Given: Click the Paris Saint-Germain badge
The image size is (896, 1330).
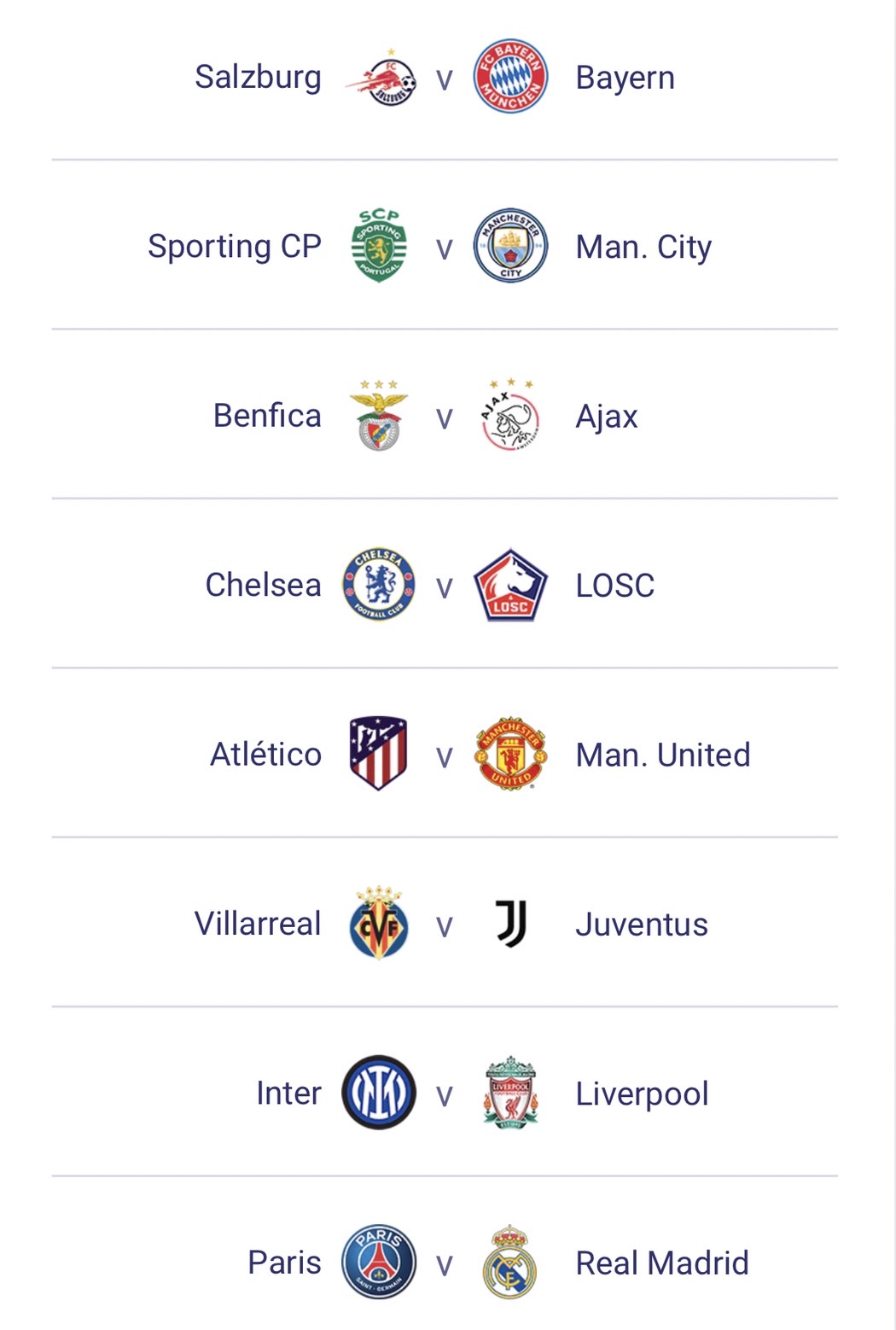Looking at the screenshot, I should (x=379, y=1262).
